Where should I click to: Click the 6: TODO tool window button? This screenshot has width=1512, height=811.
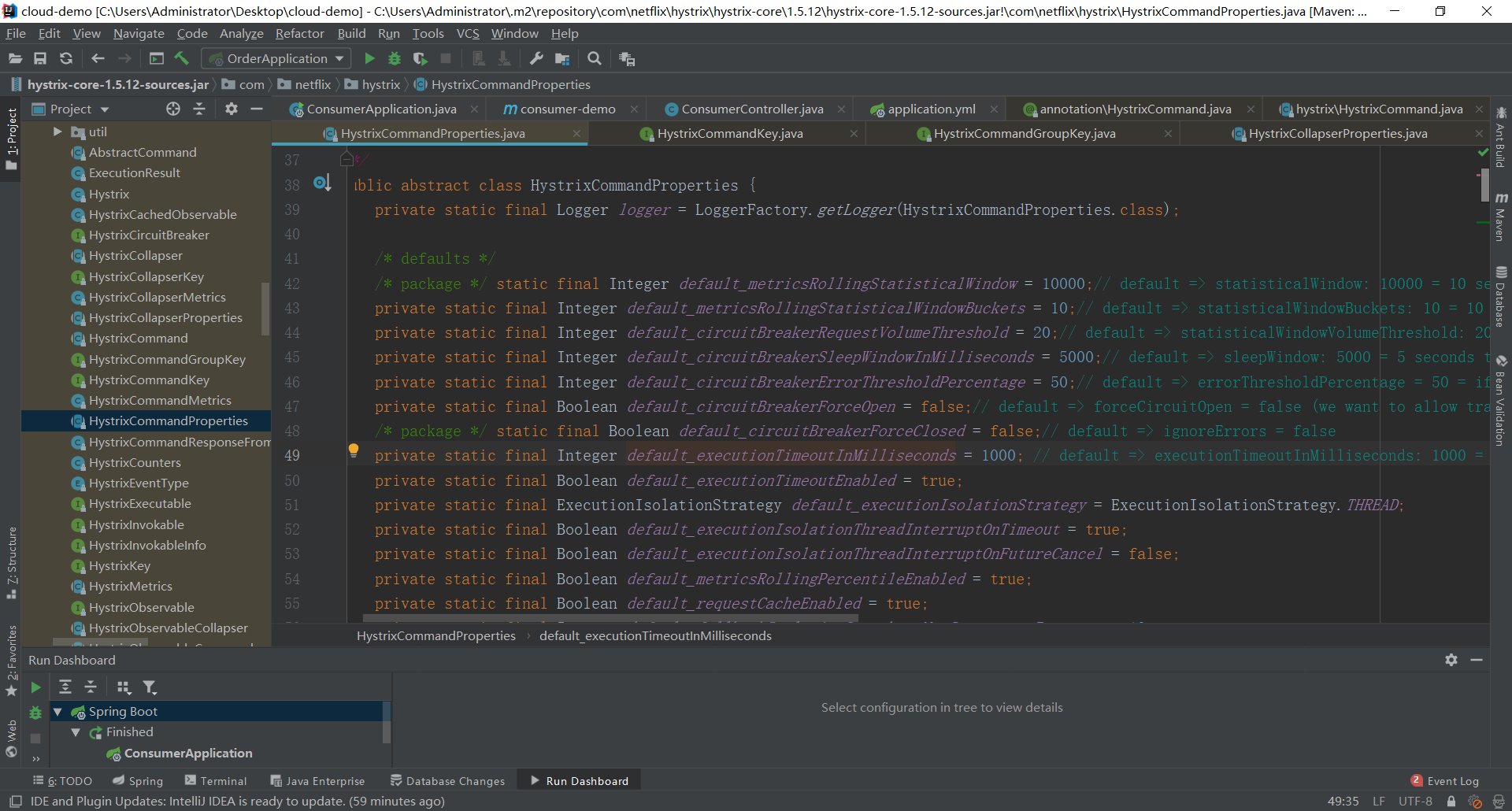tap(62, 781)
